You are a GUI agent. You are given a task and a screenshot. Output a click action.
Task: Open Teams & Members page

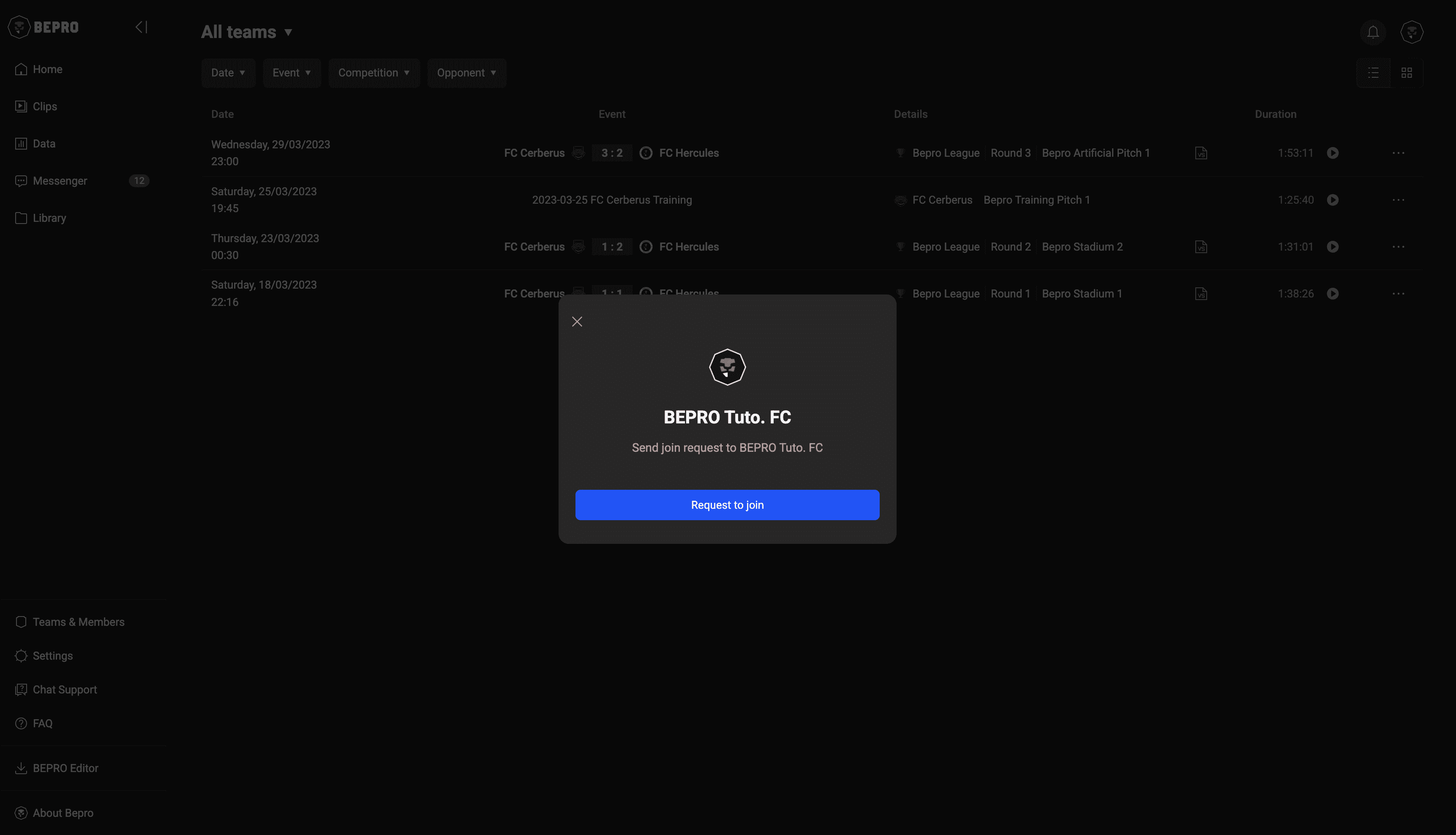78,622
